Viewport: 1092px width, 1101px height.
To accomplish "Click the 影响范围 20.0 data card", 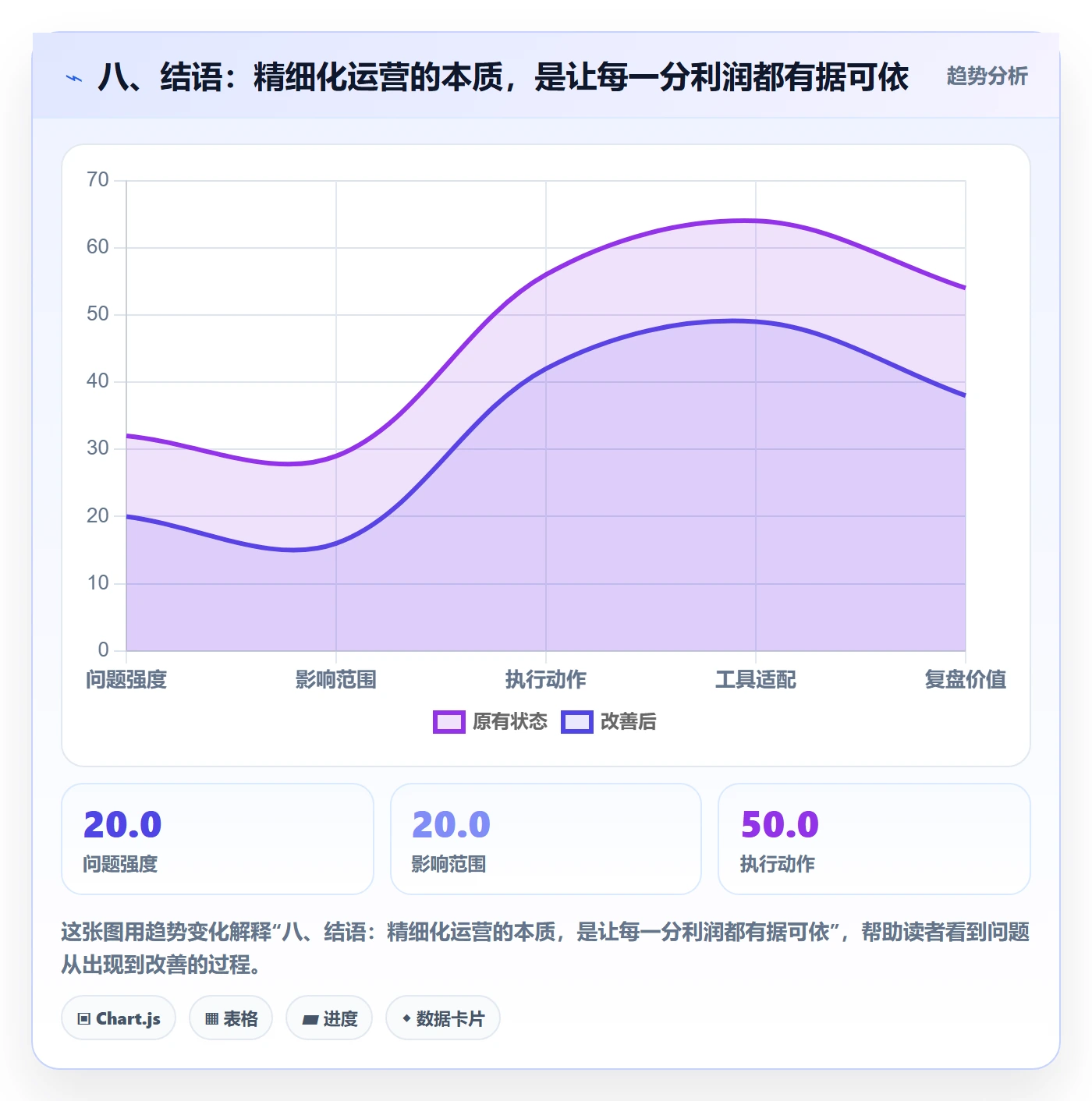I will click(546, 839).
